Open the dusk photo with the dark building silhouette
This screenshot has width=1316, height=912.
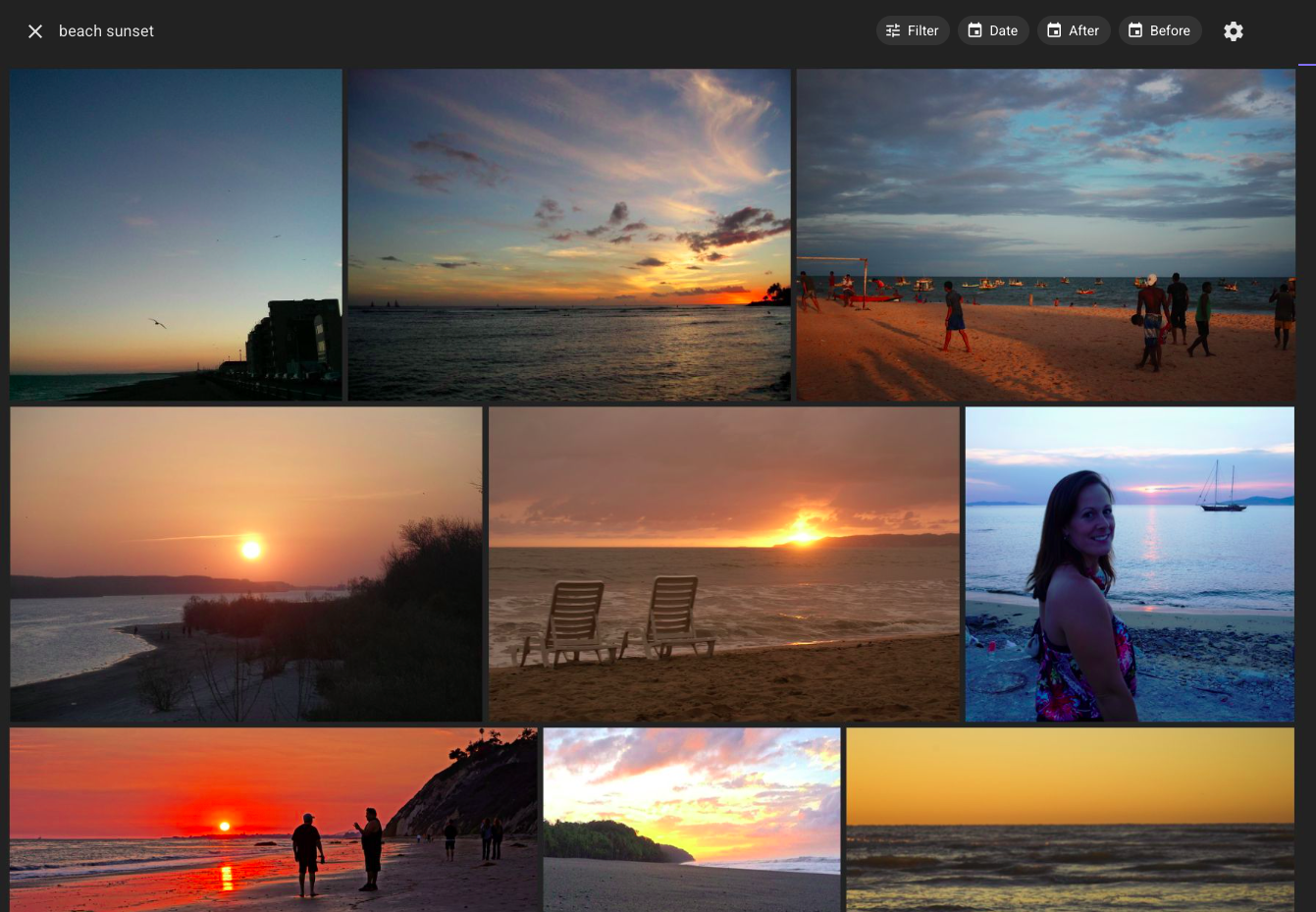(176, 235)
